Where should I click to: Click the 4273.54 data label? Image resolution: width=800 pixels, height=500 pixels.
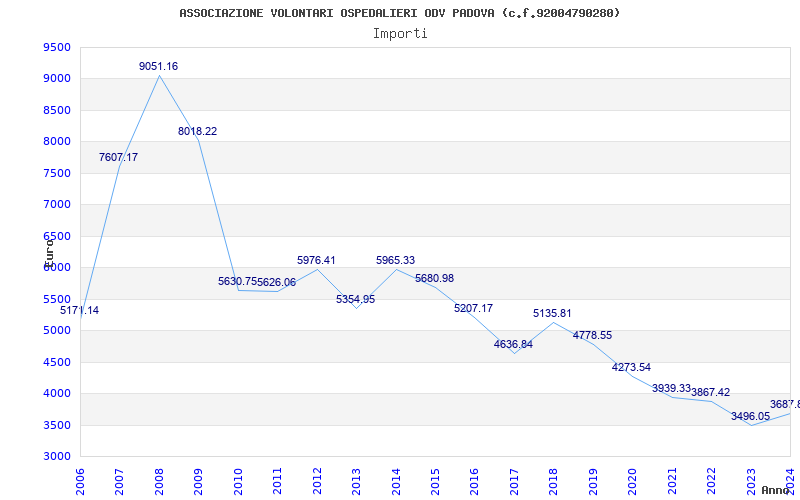point(632,367)
